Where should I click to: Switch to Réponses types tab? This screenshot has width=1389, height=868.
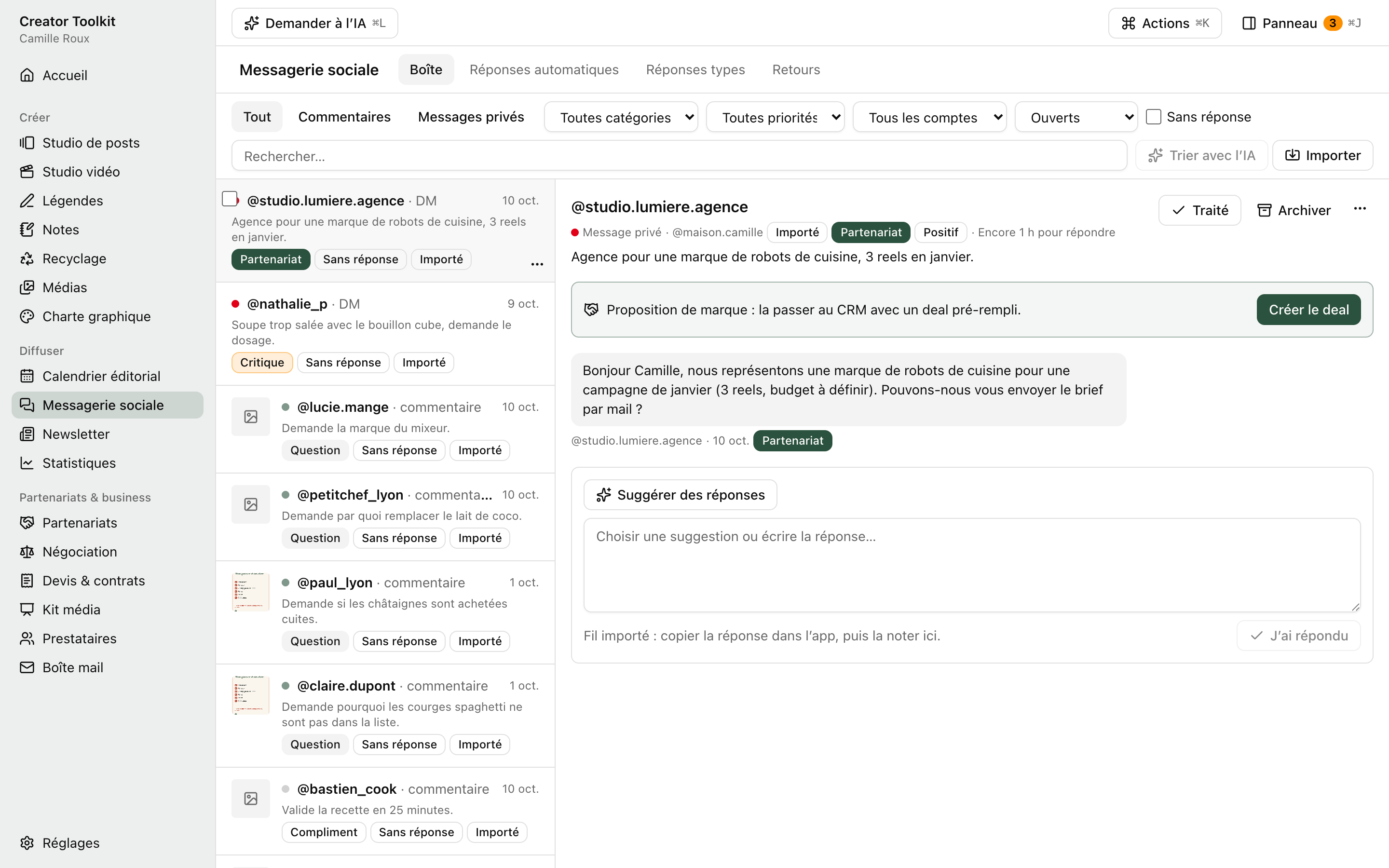pos(695,69)
